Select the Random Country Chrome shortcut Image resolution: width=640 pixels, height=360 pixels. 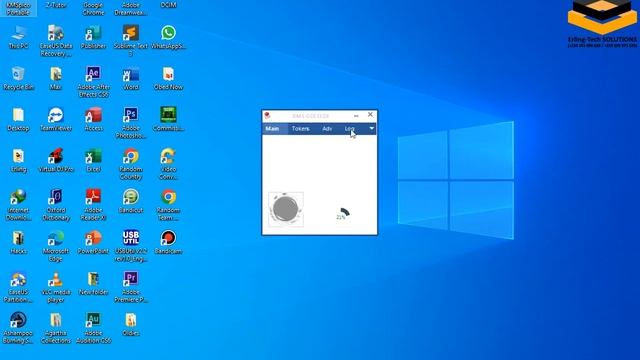pos(131,164)
